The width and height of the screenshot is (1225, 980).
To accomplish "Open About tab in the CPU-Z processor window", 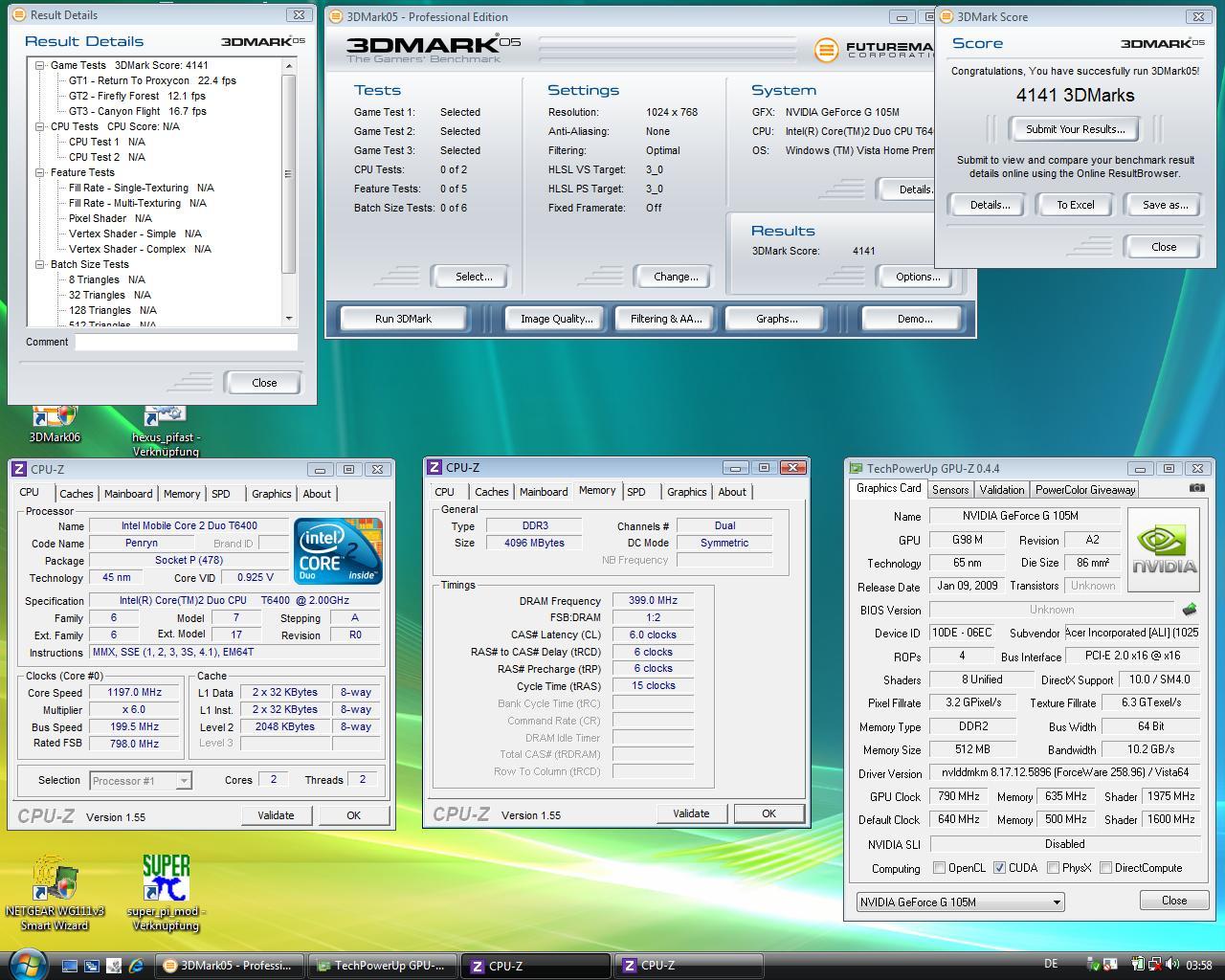I will [x=317, y=494].
